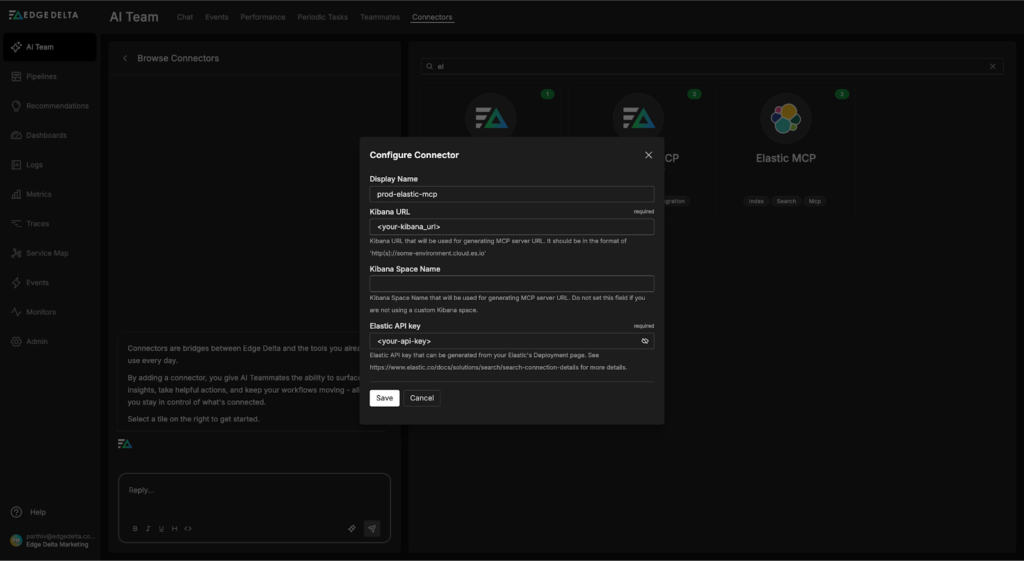Open Monitors from the sidebar
This screenshot has height=561, width=1024.
17,312
